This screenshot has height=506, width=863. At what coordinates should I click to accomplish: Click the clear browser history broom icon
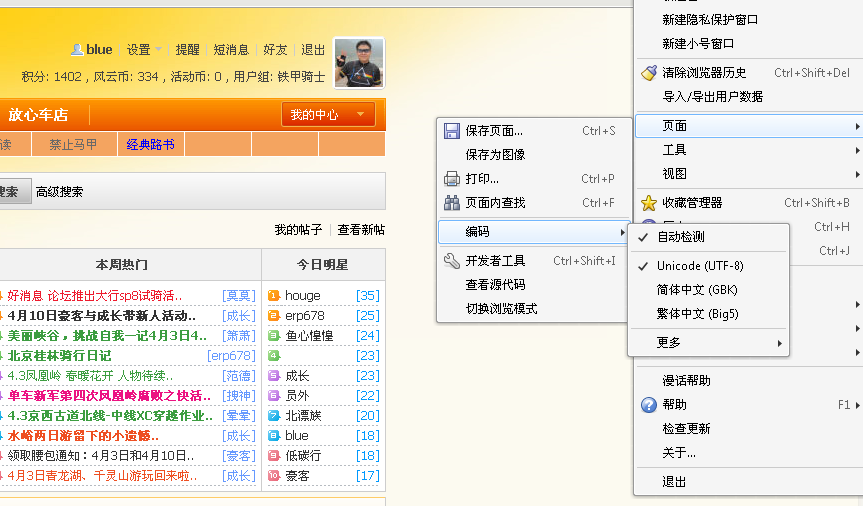tap(649, 73)
